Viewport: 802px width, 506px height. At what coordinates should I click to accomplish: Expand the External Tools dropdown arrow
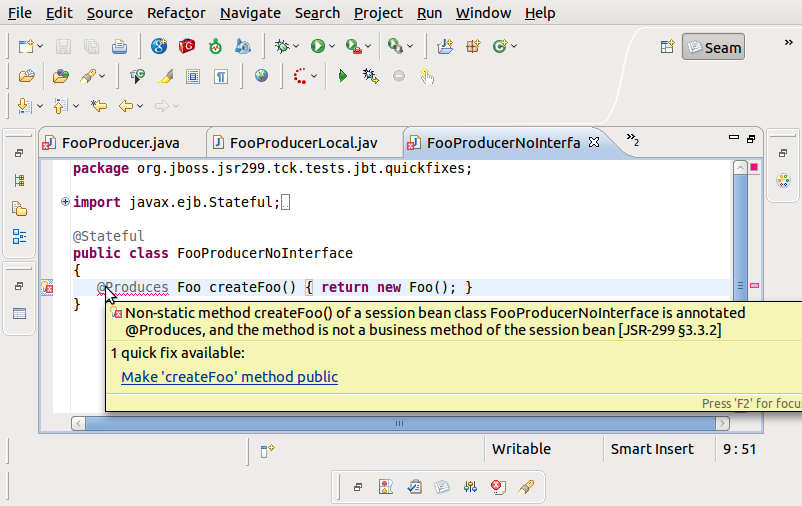click(x=368, y=47)
